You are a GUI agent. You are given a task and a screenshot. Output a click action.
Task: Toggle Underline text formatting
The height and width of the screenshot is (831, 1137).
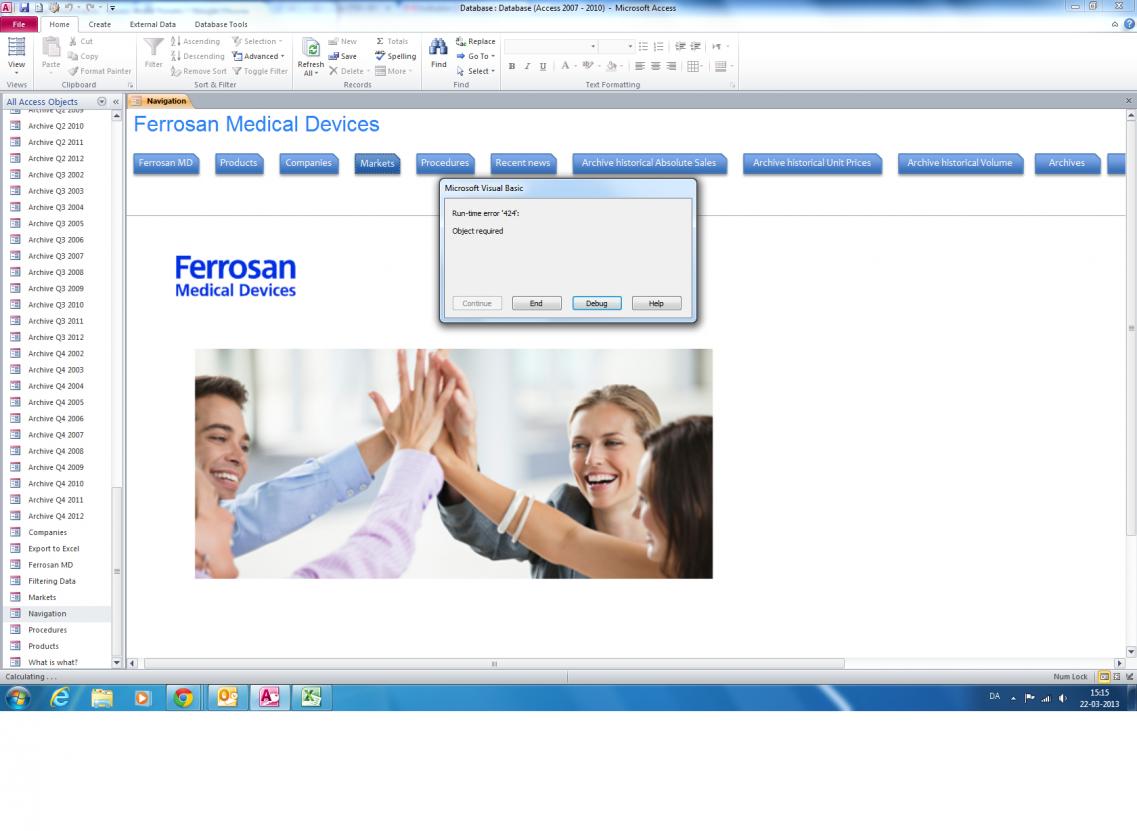(542, 66)
